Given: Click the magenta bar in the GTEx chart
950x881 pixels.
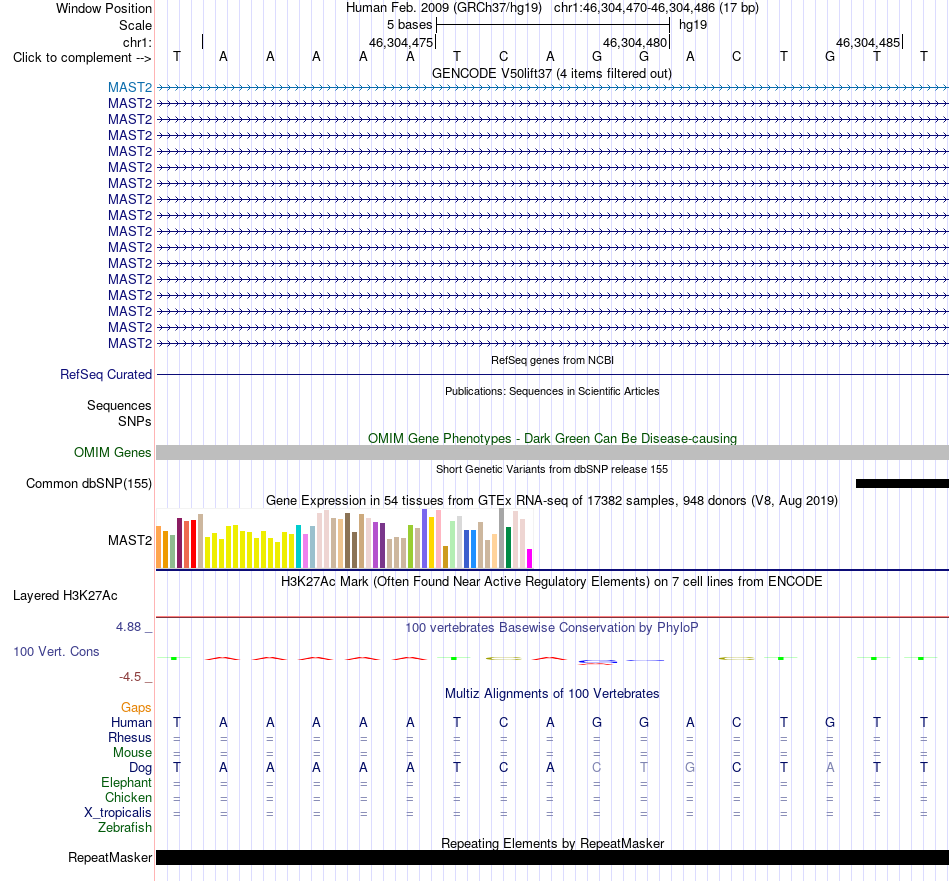Looking at the screenshot, I should click(530, 558).
